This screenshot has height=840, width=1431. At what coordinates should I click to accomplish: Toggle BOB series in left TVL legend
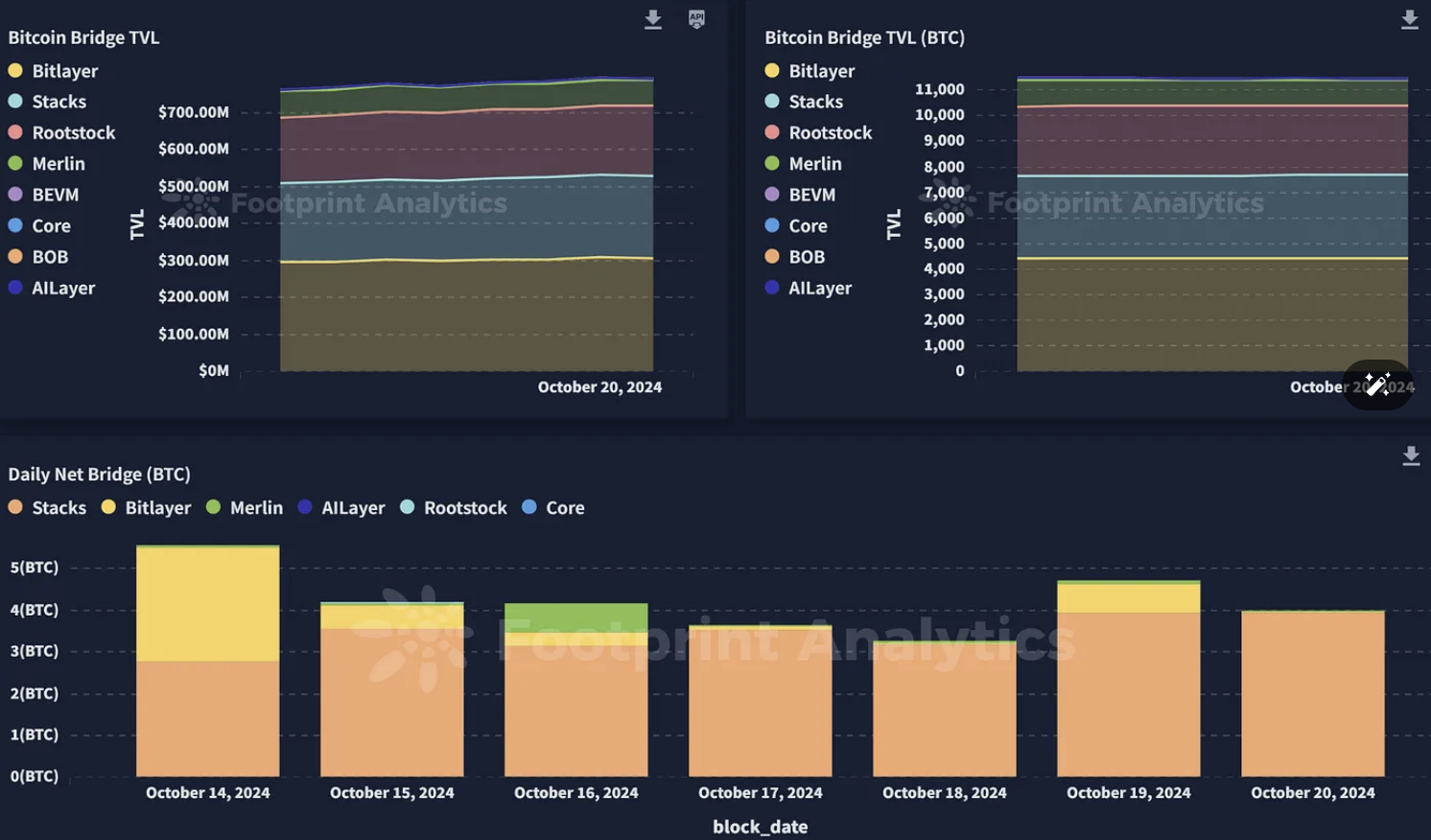click(38, 257)
